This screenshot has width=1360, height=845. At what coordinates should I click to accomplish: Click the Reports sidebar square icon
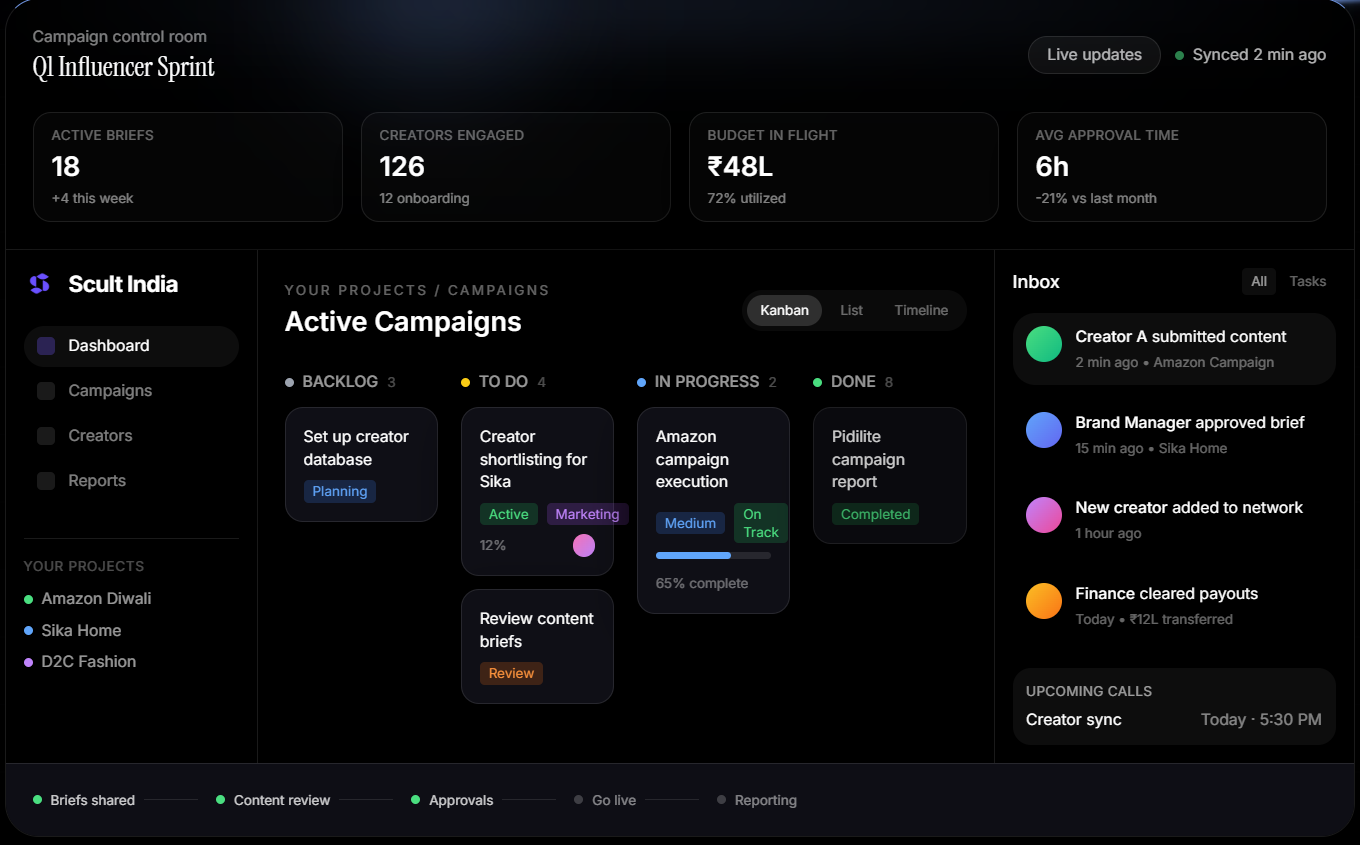tap(46, 481)
